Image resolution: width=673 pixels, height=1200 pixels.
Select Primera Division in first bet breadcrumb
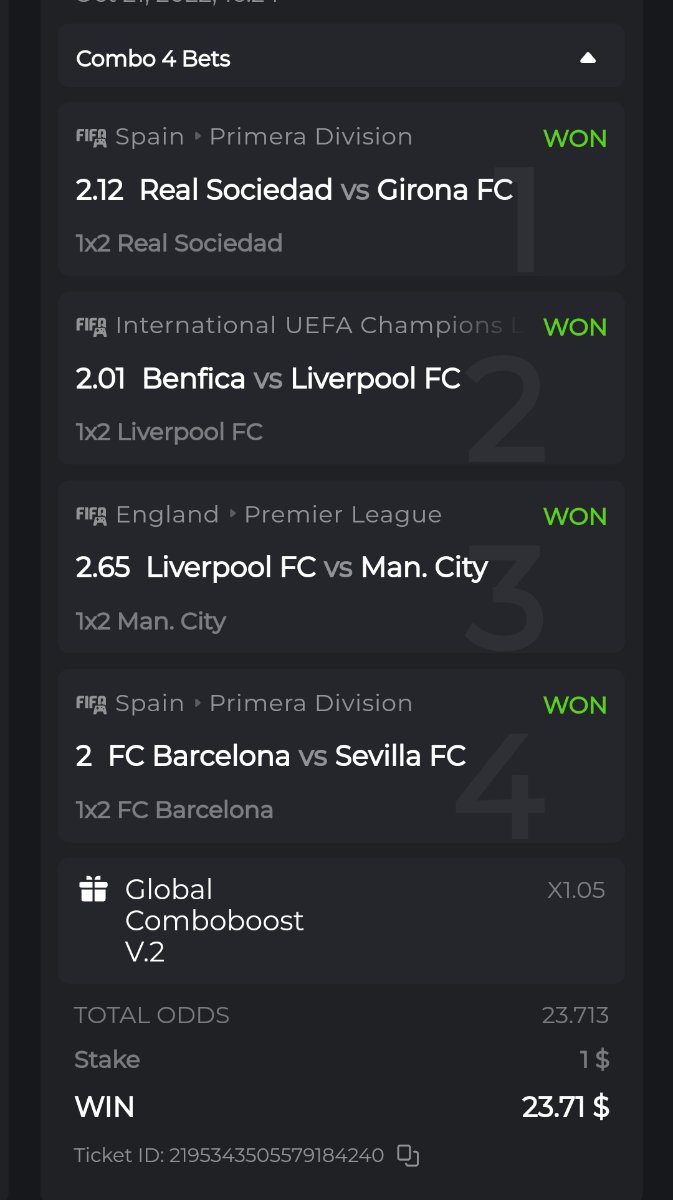pyautogui.click(x=310, y=137)
